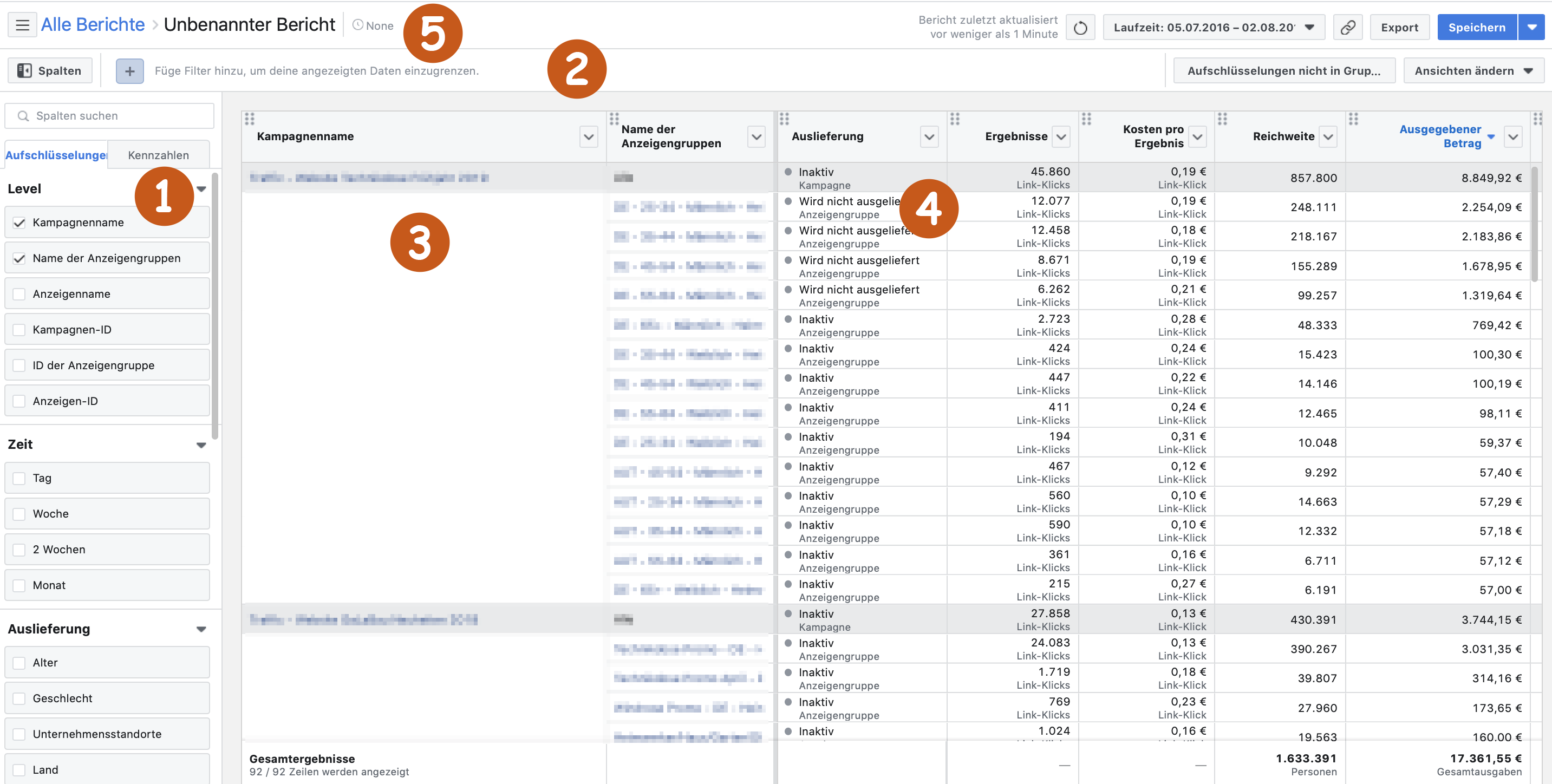Check the 2 Wochen checkbox
The width and height of the screenshot is (1552, 784).
(19, 550)
